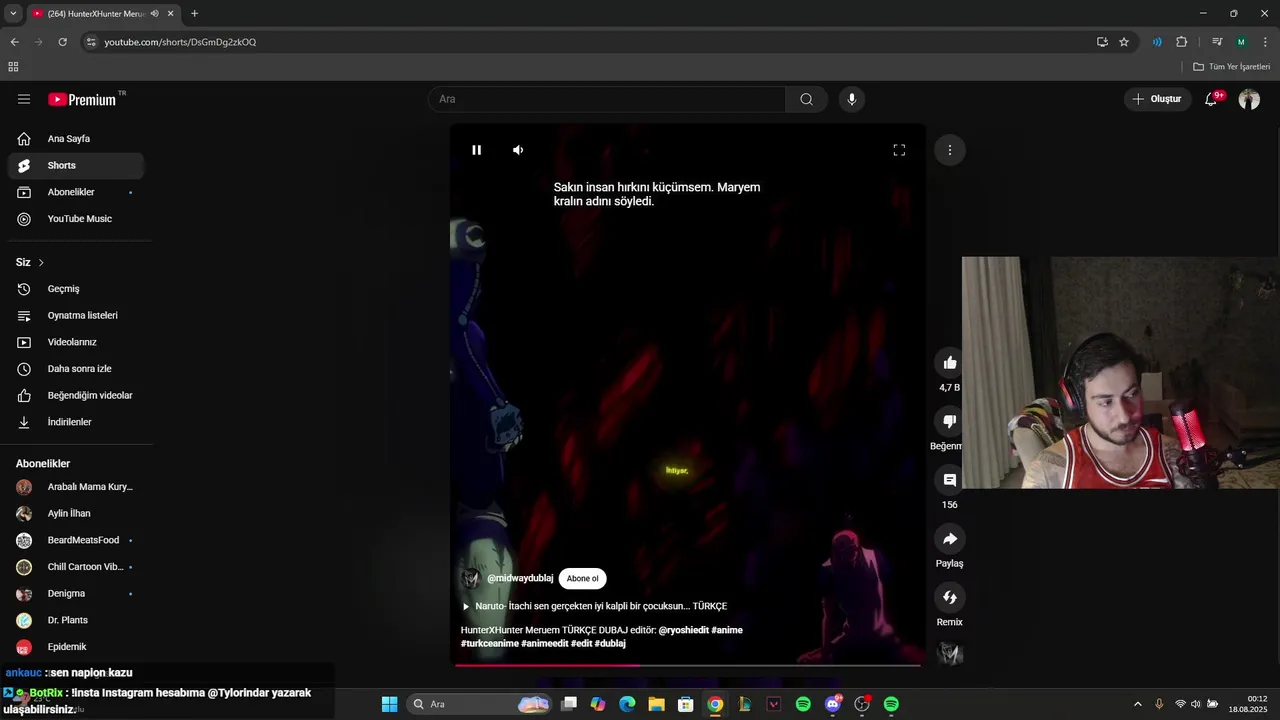Click the @ryoshiedit mention link

pyautogui.click(x=684, y=630)
